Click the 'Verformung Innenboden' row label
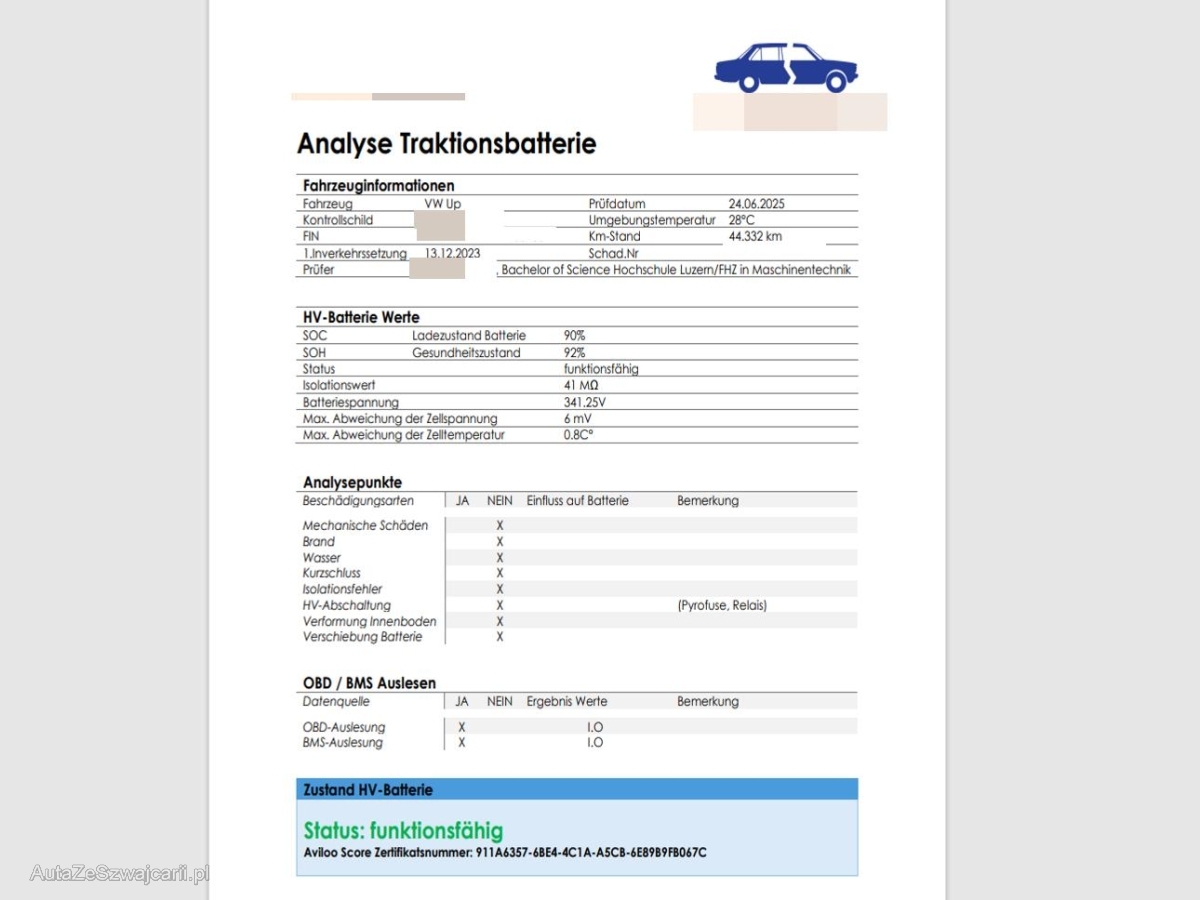Screen dimensions: 1200x900 click(370, 622)
